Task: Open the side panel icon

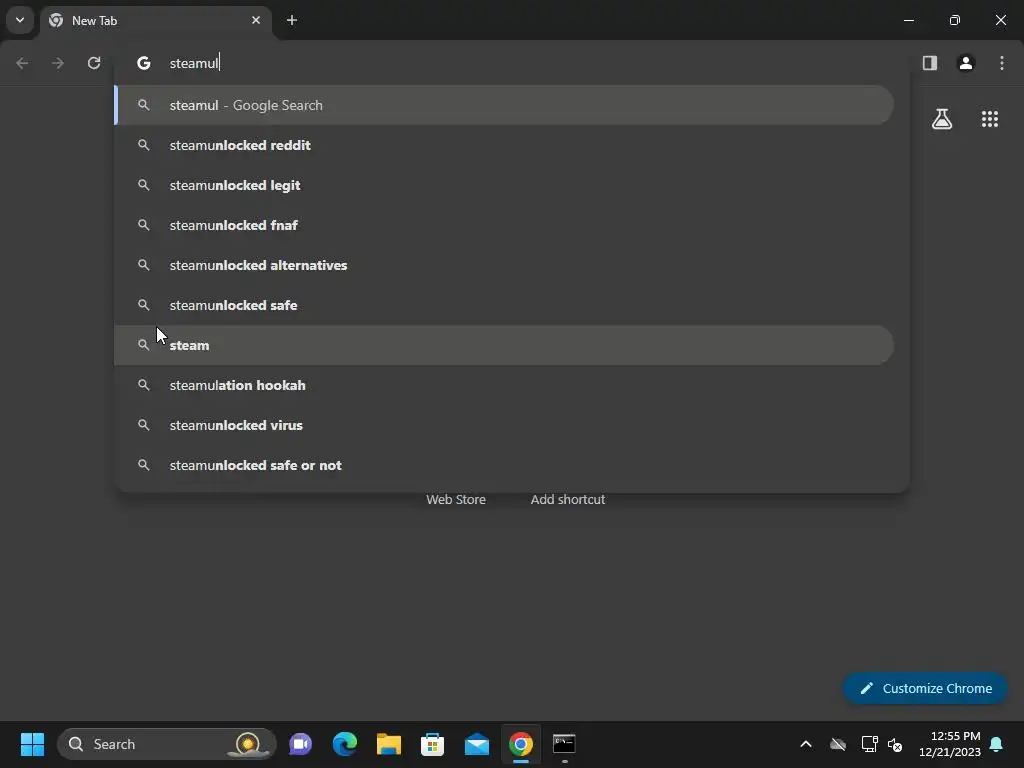Action: tap(929, 63)
